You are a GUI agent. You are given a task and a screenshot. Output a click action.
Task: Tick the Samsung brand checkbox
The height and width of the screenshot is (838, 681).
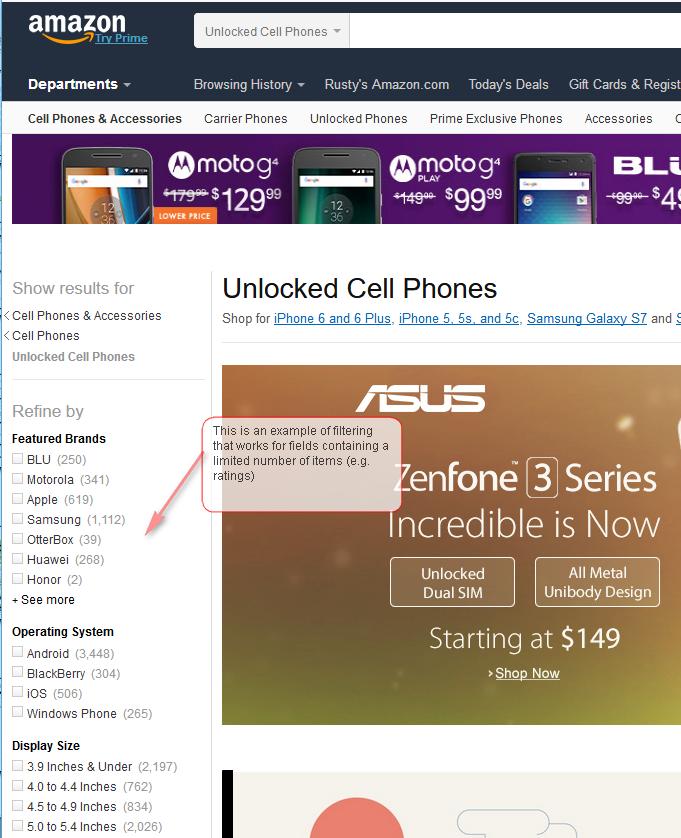pyautogui.click(x=18, y=519)
